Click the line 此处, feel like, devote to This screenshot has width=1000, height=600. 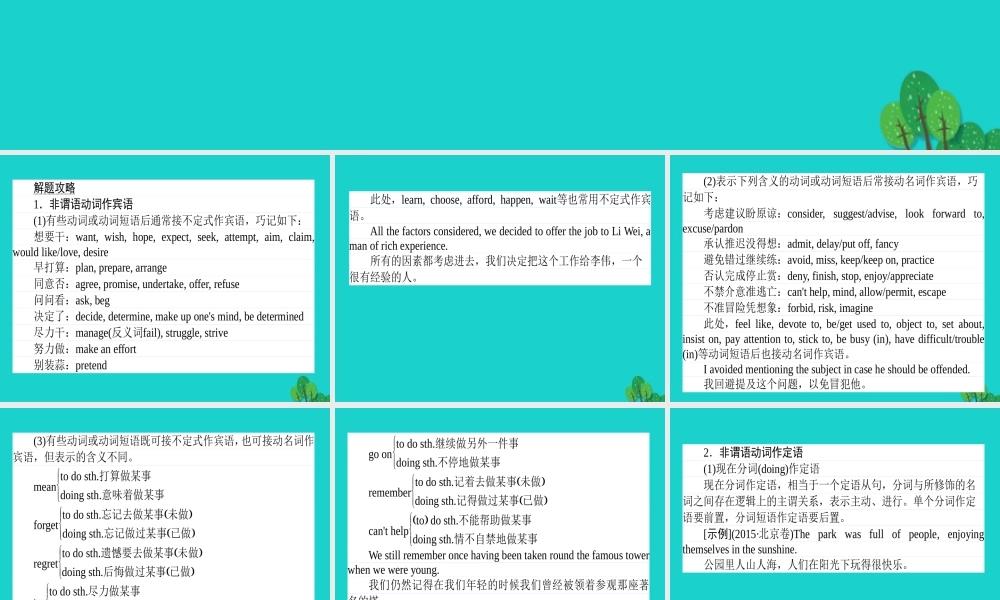(x=833, y=339)
